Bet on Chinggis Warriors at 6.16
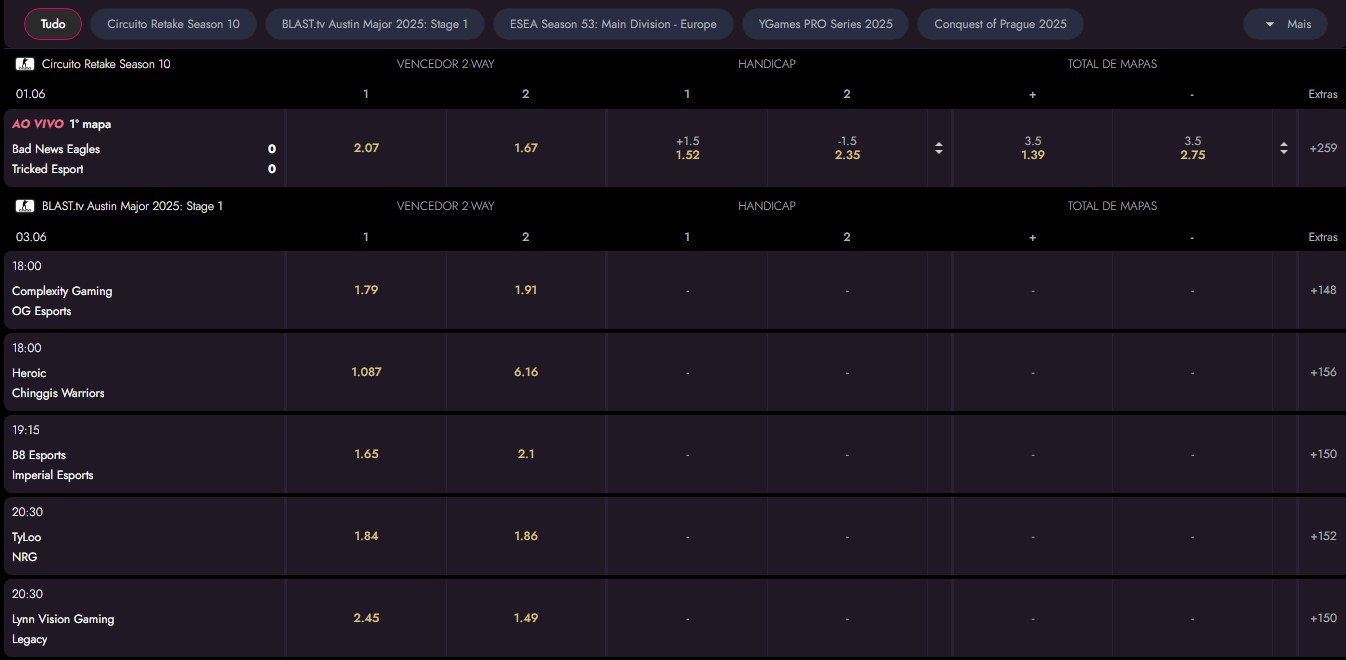Viewport: 1346px width, 660px height. [x=526, y=372]
